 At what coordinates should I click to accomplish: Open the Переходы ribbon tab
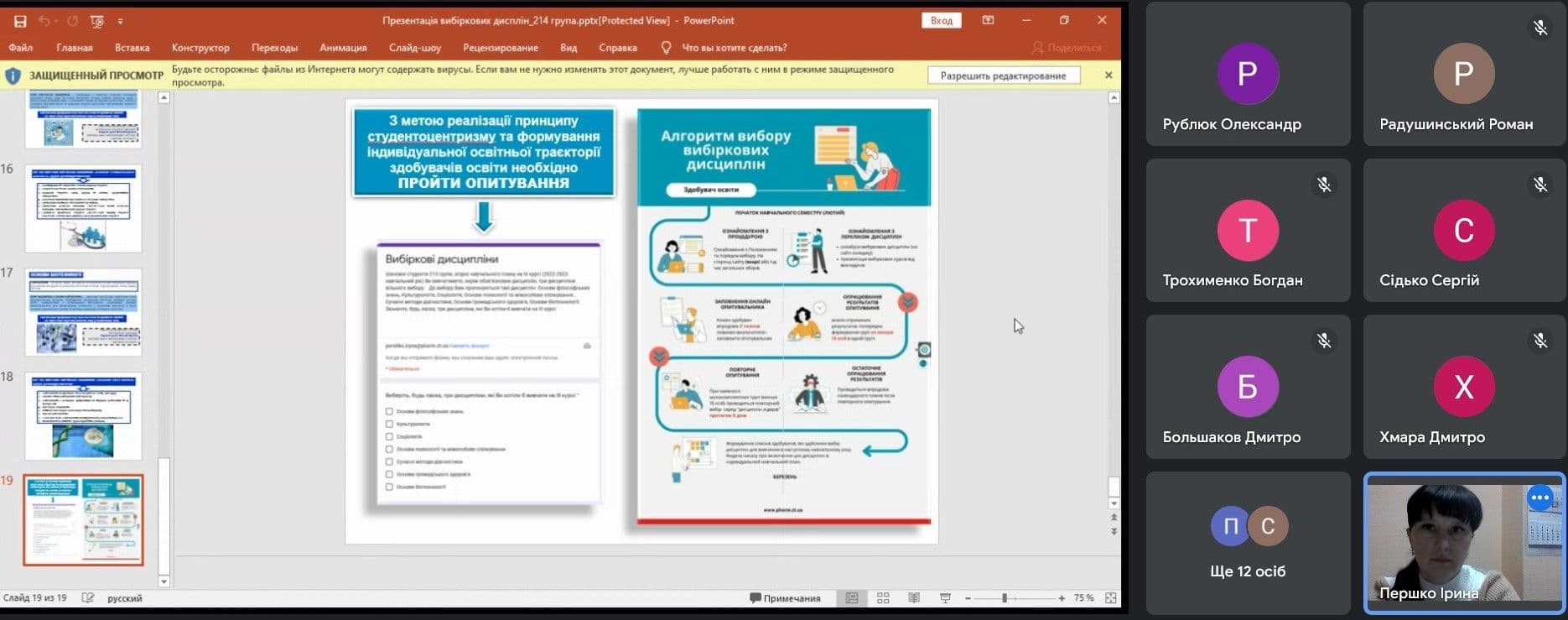pyautogui.click(x=274, y=48)
